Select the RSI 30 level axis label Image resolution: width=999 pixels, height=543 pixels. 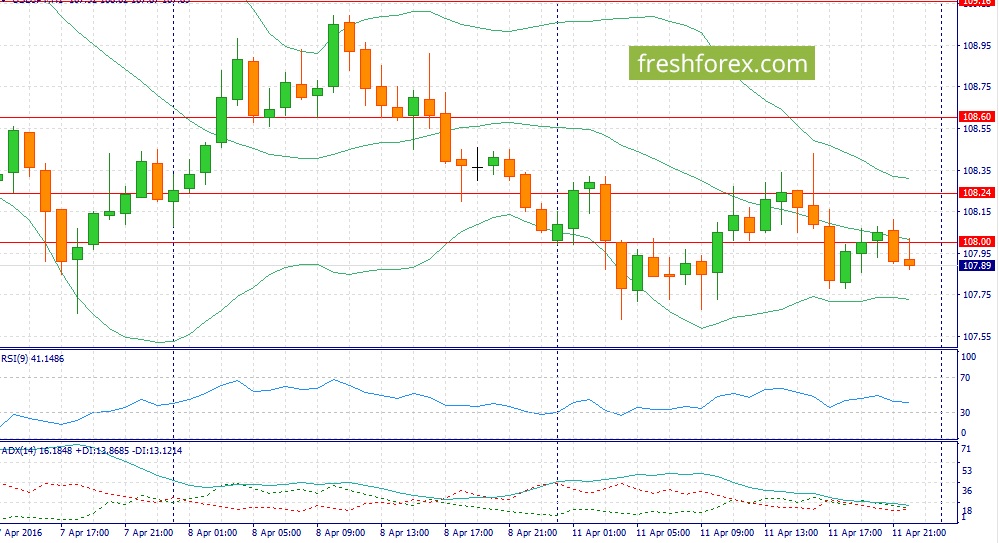966,412
